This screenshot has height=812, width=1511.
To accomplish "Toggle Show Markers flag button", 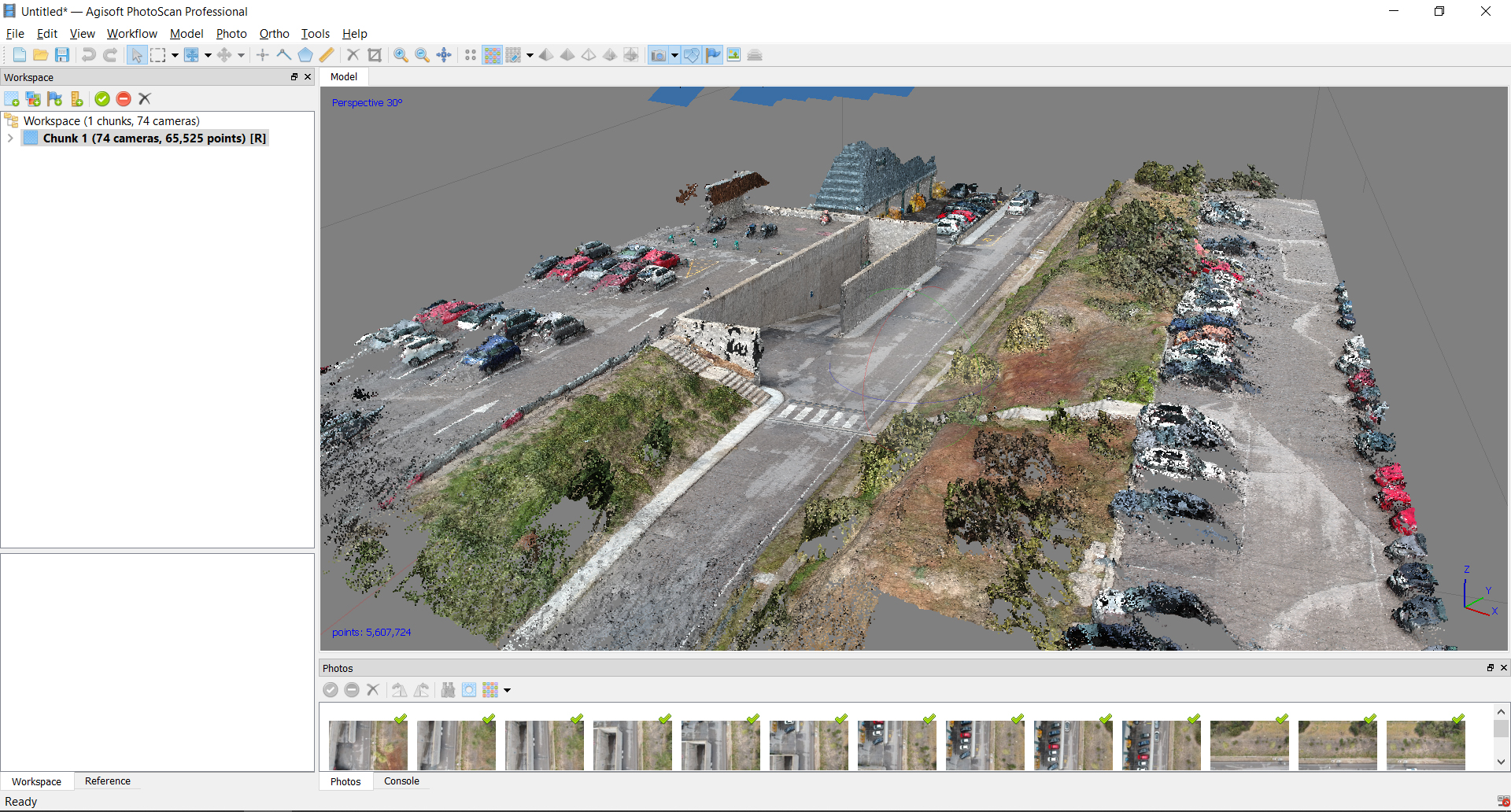I will click(x=713, y=55).
